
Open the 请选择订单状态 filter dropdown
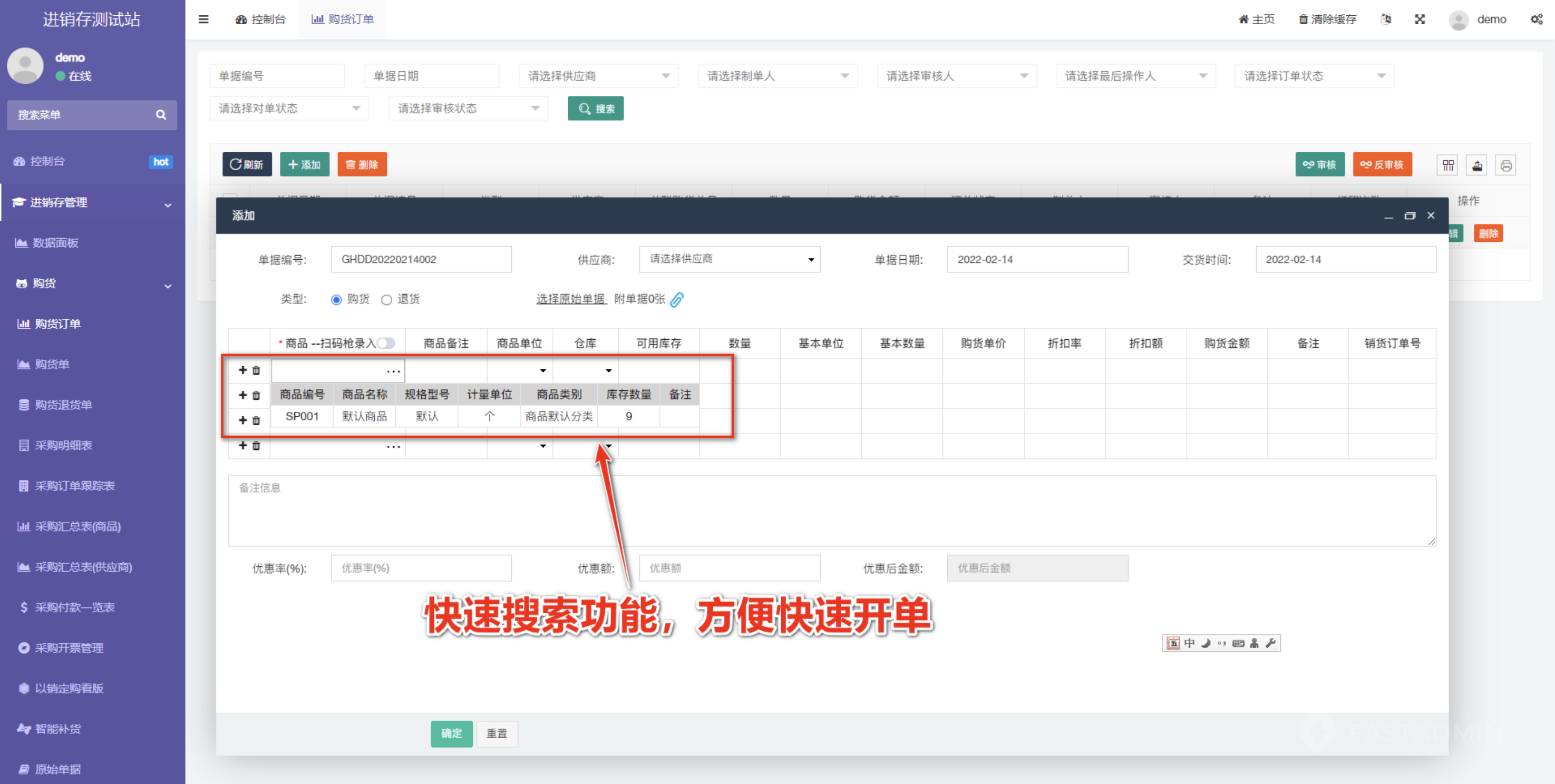tap(1314, 76)
